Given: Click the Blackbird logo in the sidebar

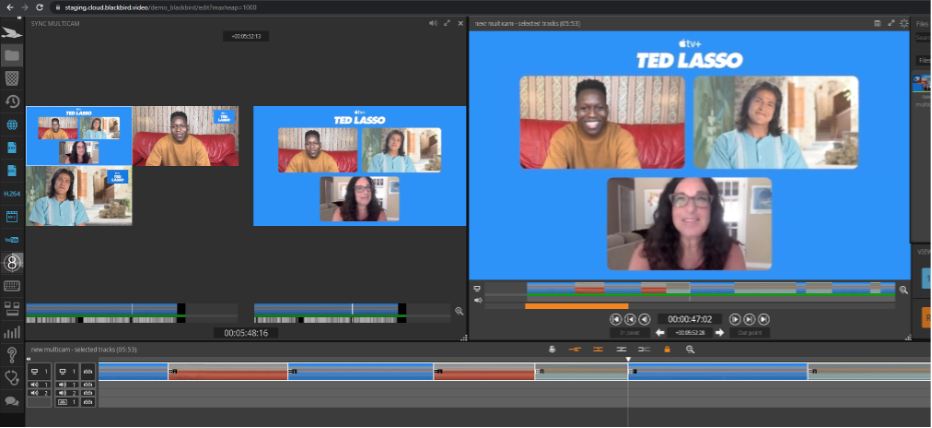Looking at the screenshot, I should pos(11,33).
